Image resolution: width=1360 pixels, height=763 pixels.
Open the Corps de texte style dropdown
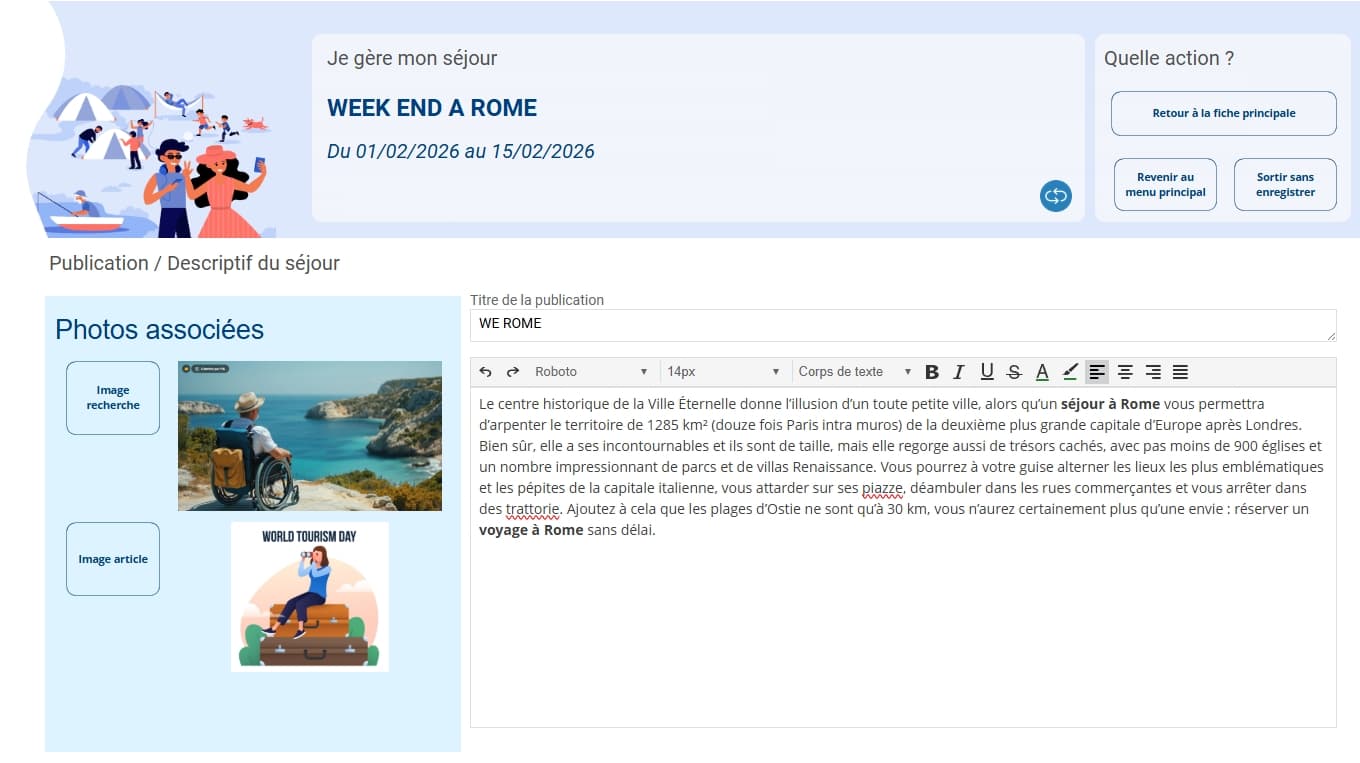(855, 372)
